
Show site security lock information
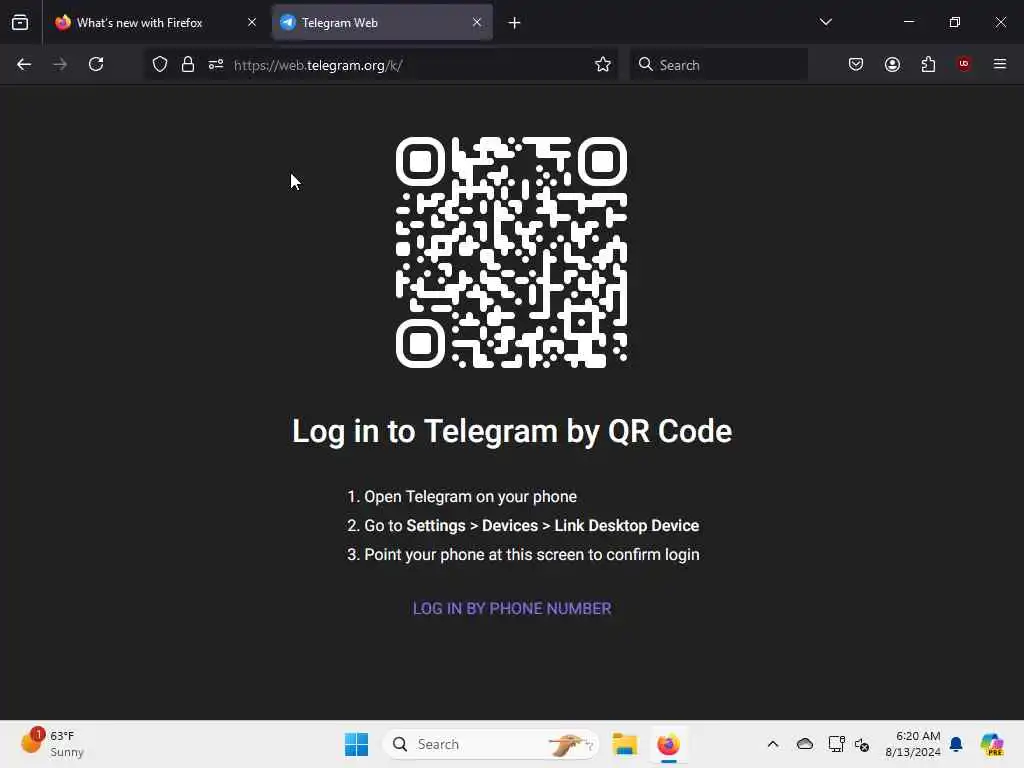tap(188, 64)
